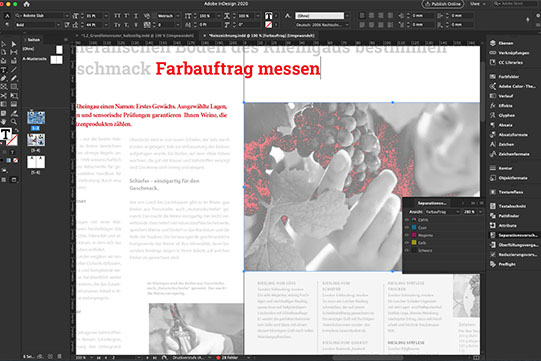Open the Überfüllungsvorgaben panel
This screenshot has width=541, height=361.
click(x=518, y=245)
